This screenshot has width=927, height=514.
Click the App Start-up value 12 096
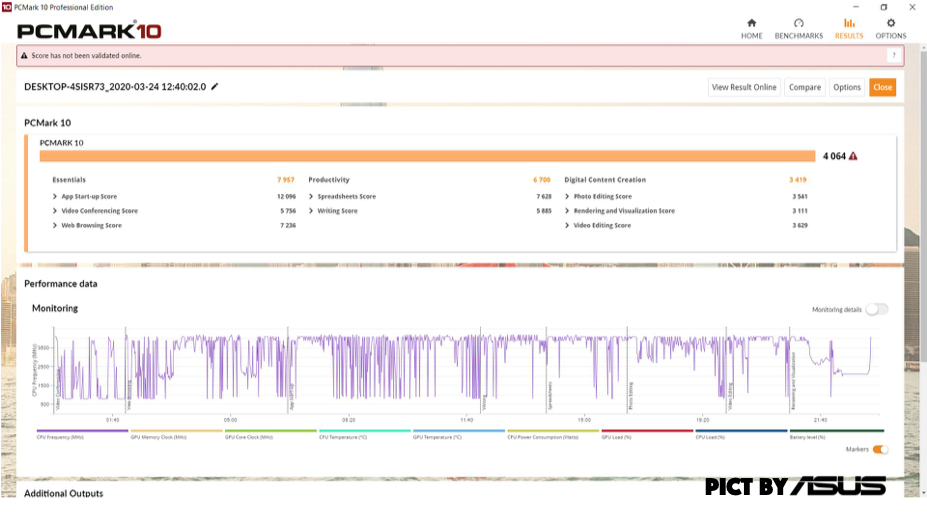(286, 196)
